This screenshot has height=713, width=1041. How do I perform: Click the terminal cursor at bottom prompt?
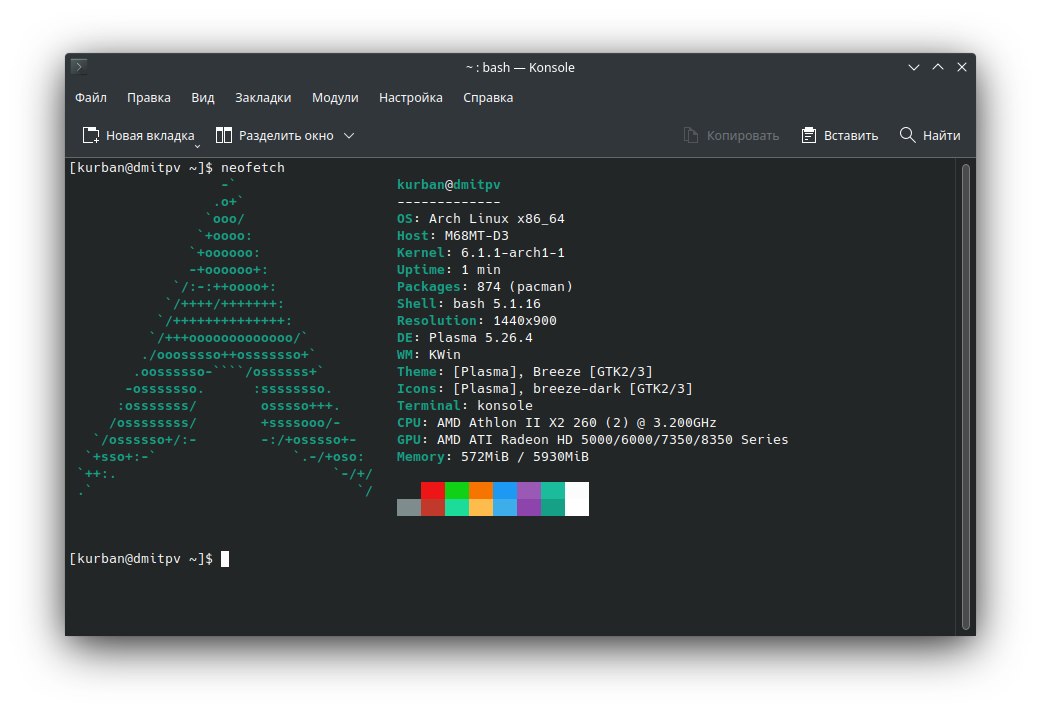pos(225,559)
